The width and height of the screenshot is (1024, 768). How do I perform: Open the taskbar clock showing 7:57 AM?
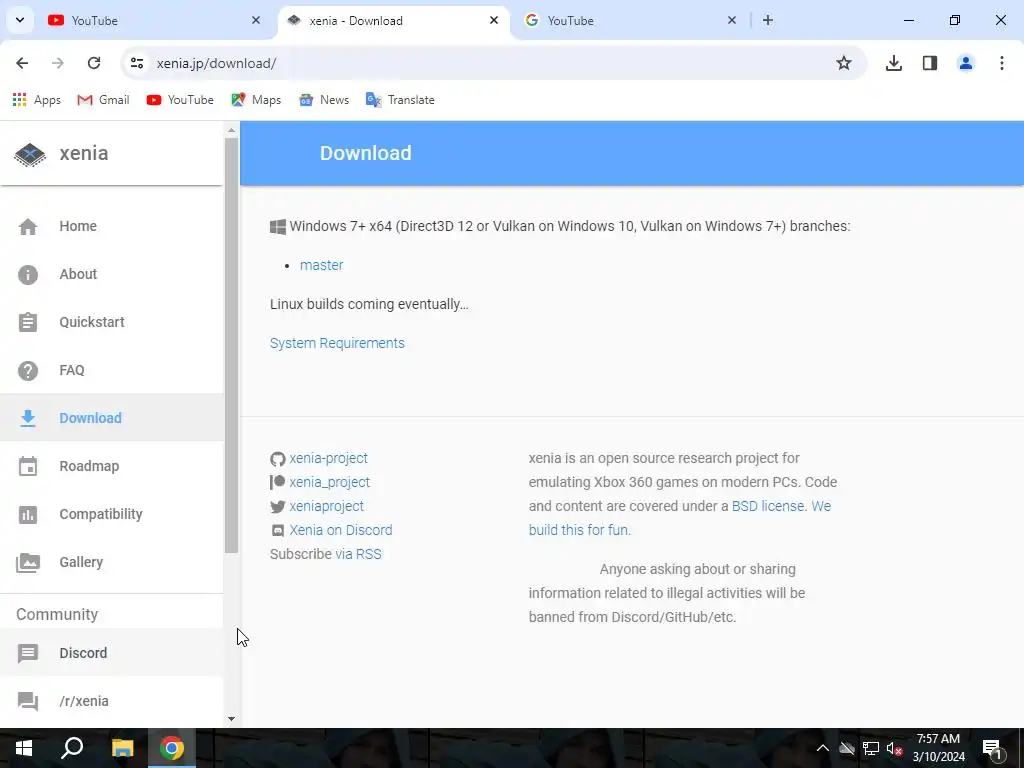[938, 748]
